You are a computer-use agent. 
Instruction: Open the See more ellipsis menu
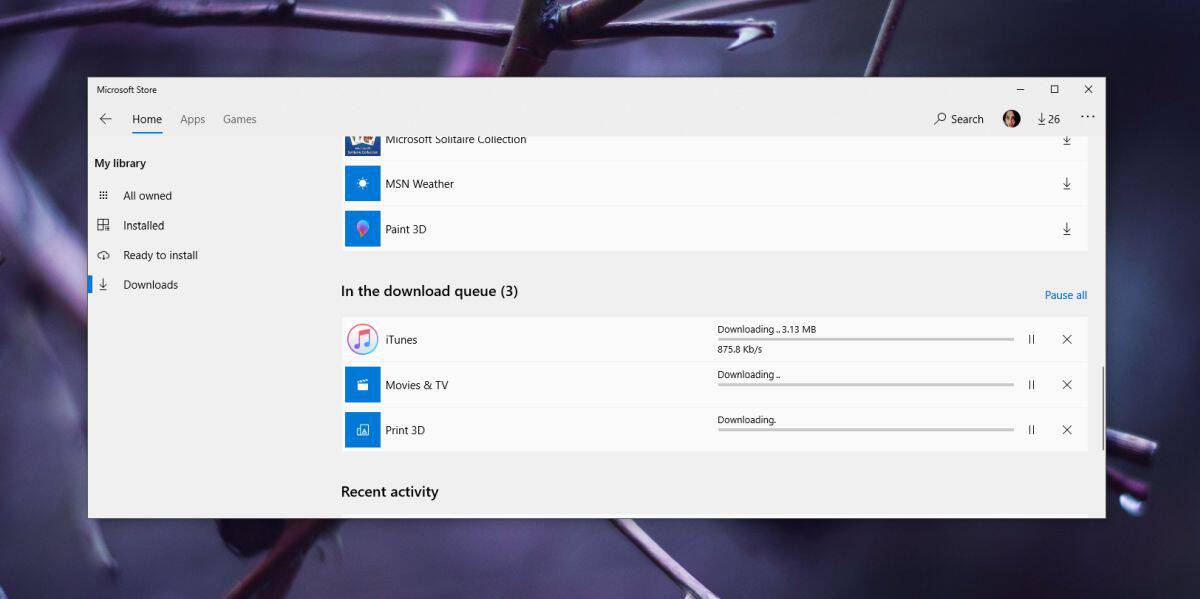(1088, 118)
